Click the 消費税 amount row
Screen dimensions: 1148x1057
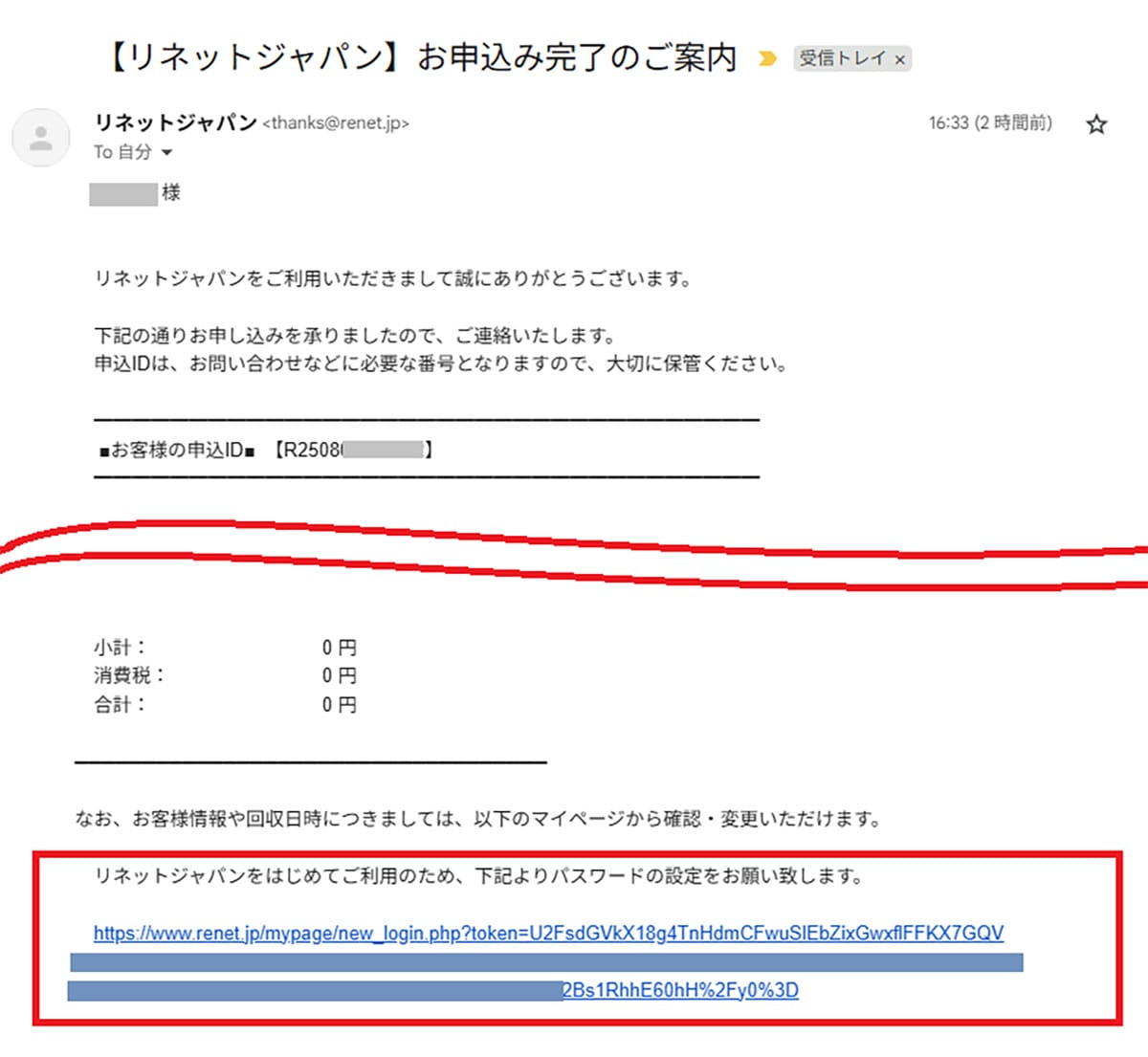tap(225, 675)
